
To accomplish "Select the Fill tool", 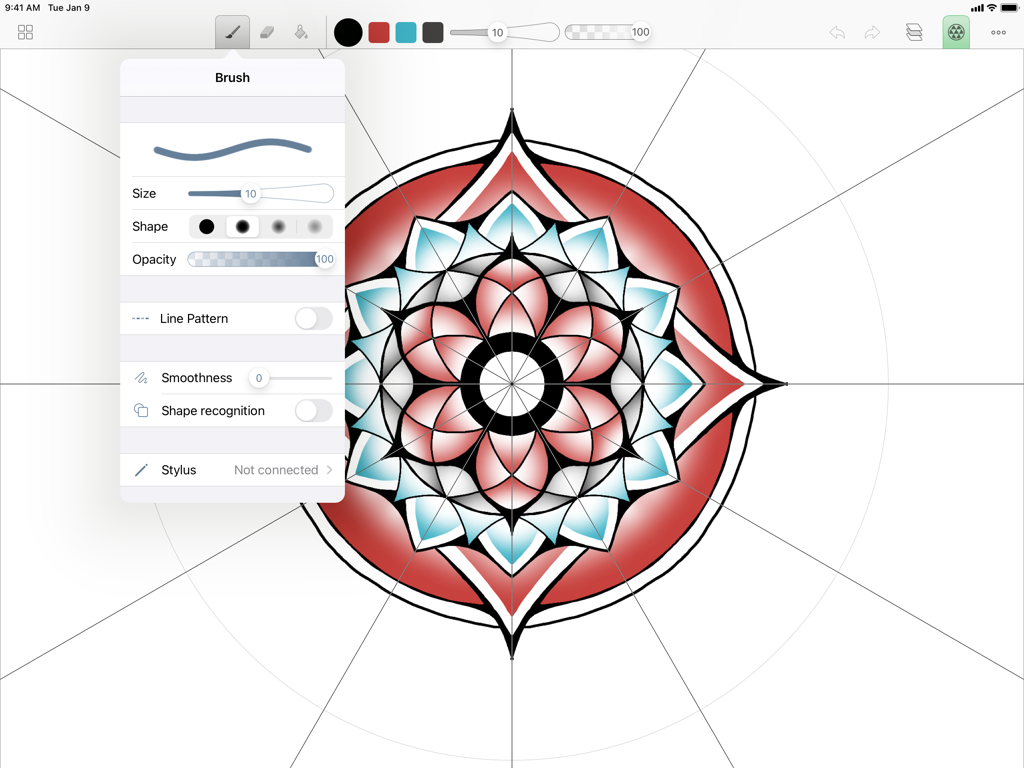I will (302, 32).
